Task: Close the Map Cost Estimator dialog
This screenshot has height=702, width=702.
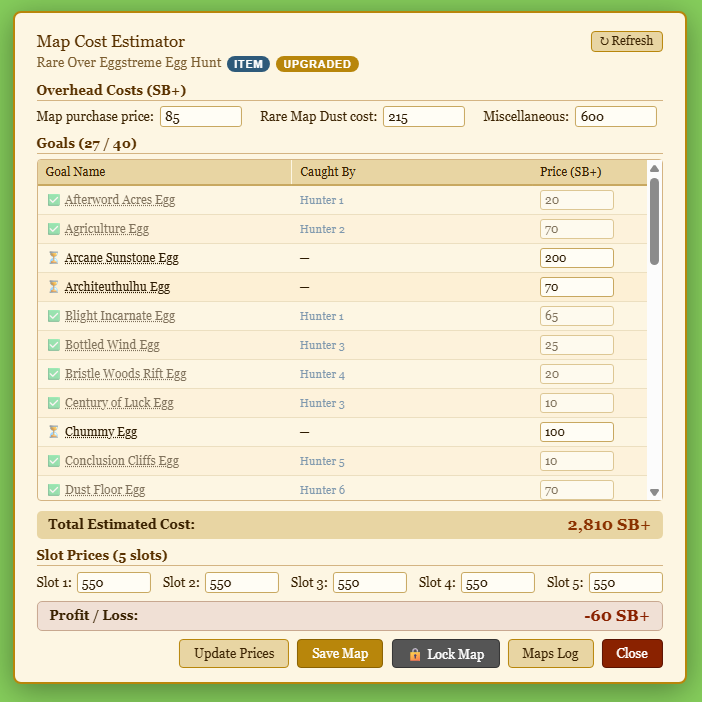Action: 632,654
